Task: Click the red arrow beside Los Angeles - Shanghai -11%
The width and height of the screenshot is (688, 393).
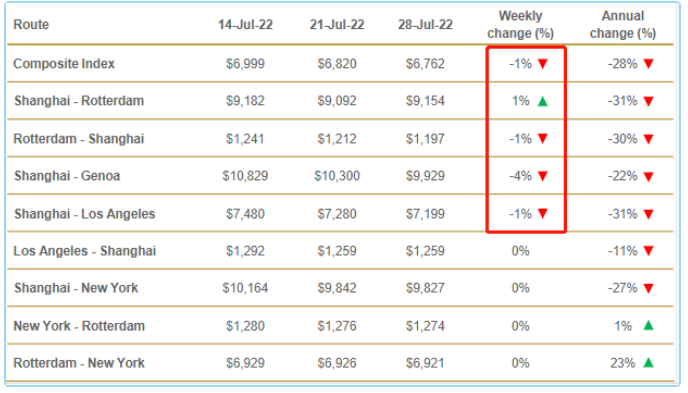Action: pos(649,251)
